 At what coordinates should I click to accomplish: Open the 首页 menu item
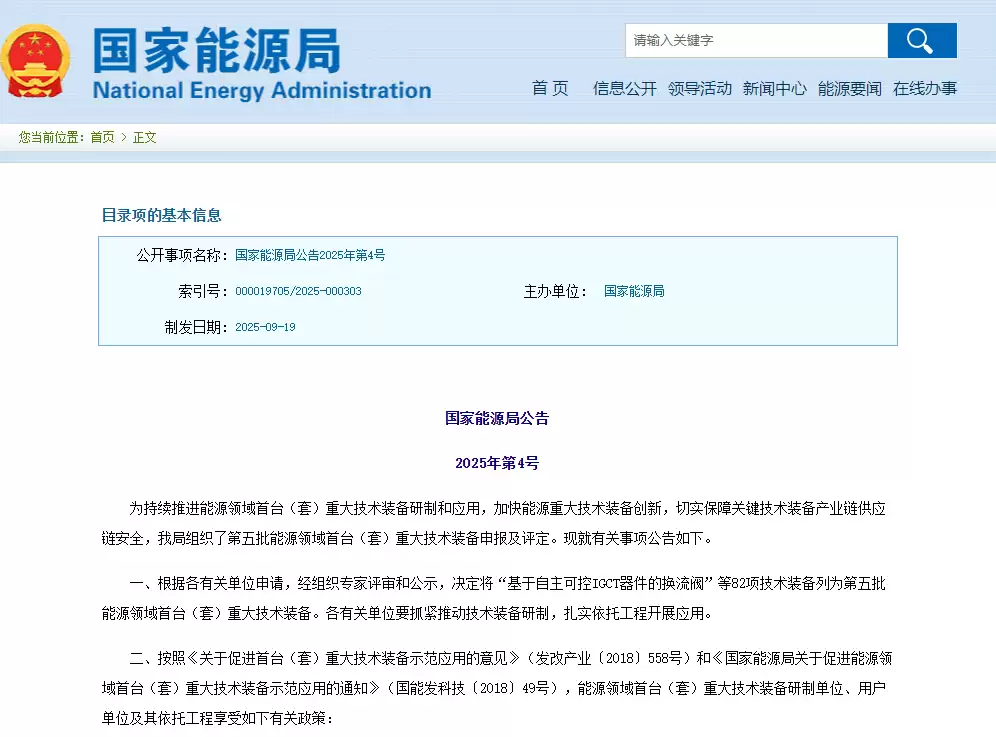(x=550, y=88)
